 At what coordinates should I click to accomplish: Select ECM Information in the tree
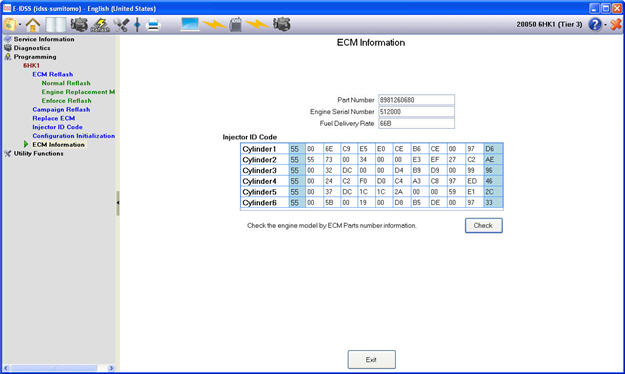[58, 144]
